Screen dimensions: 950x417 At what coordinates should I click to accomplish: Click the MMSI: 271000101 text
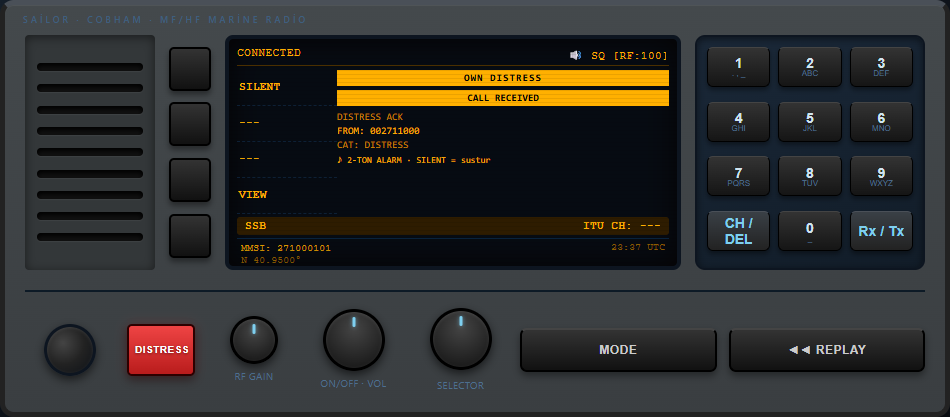[286, 249]
